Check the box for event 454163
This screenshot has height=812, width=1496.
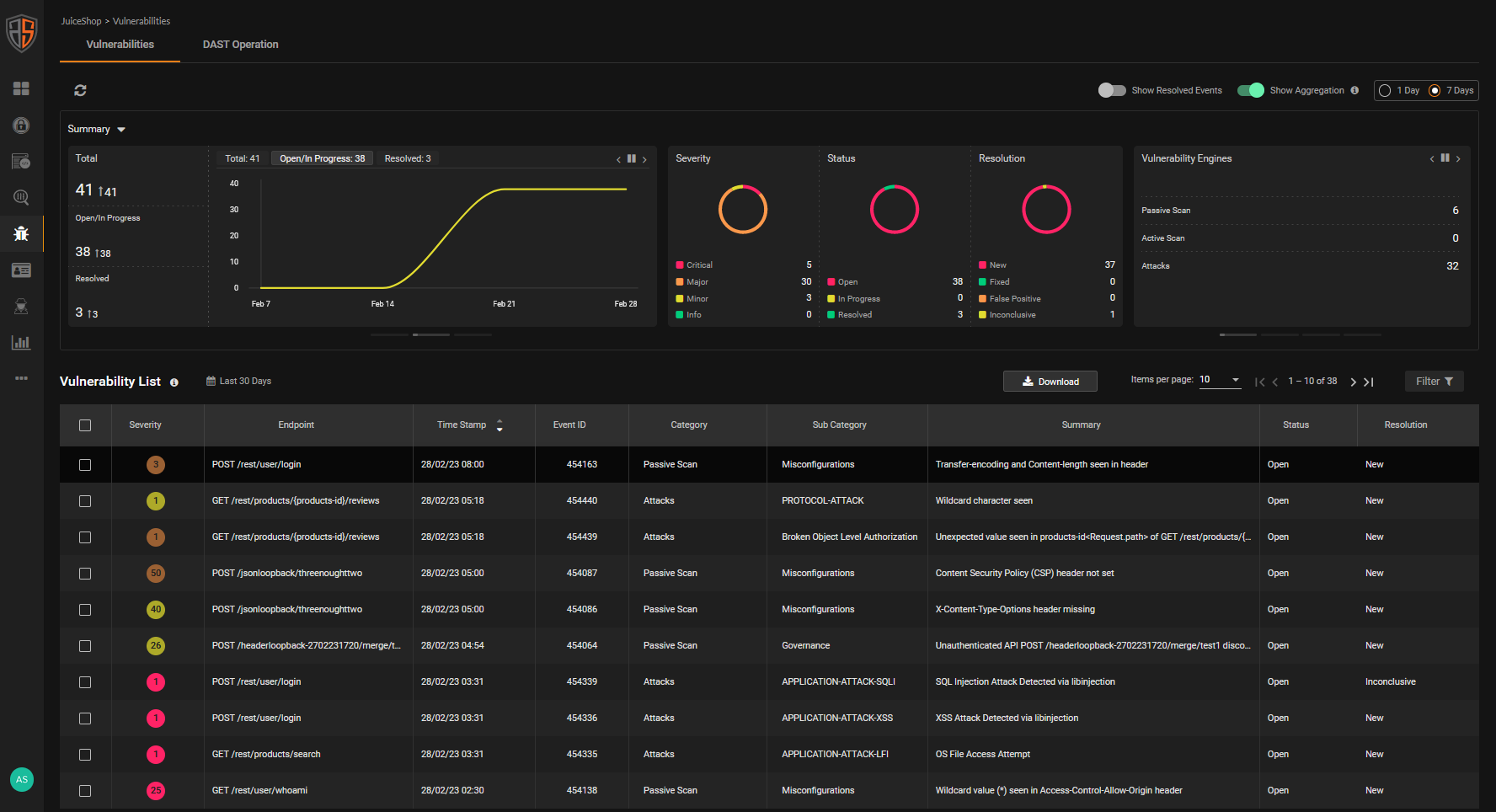(x=85, y=465)
